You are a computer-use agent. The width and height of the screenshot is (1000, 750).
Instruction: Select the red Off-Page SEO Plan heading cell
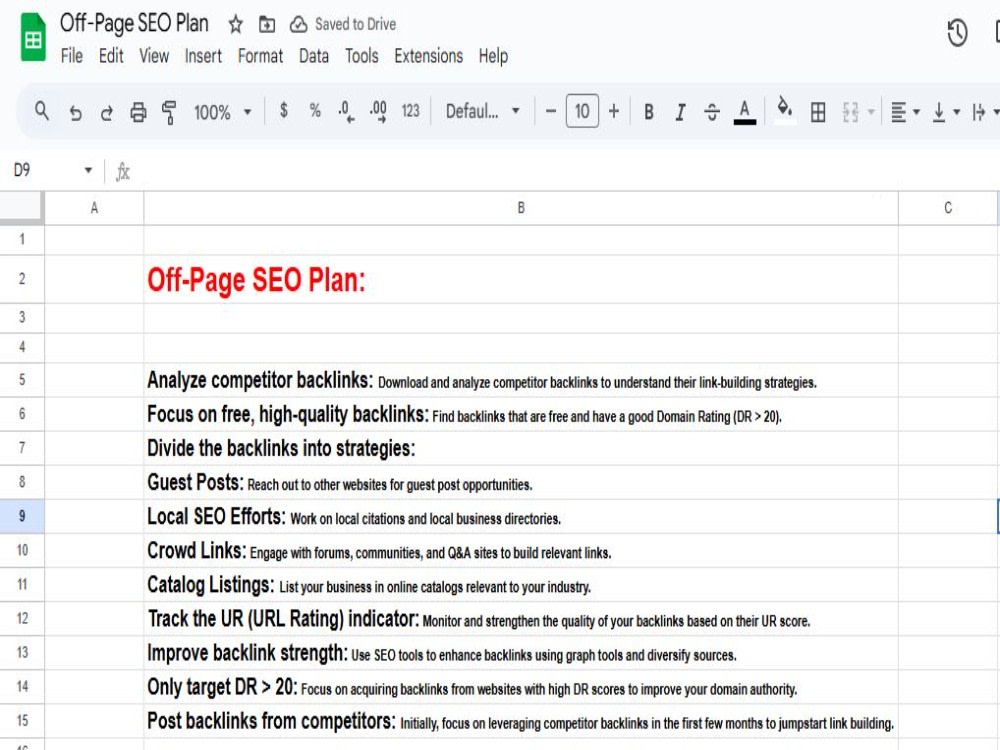click(521, 279)
